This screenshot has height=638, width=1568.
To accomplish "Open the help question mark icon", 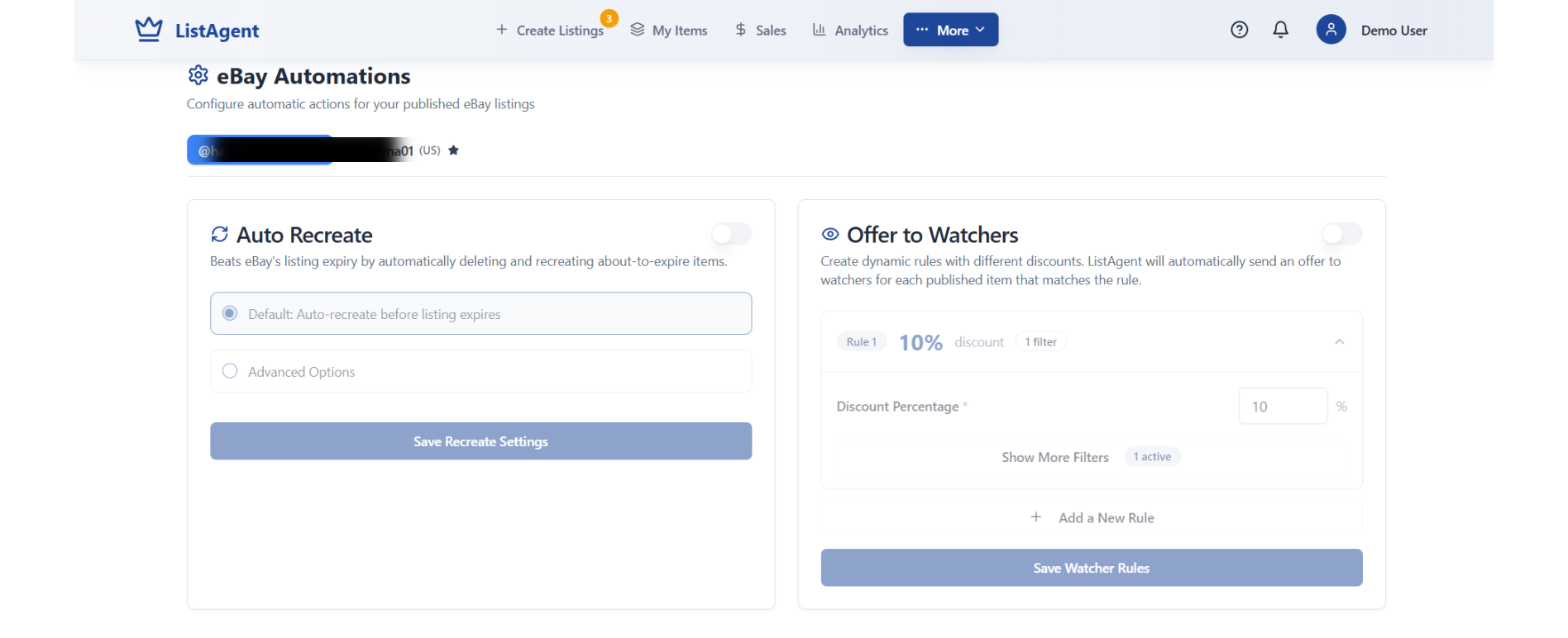I will [x=1239, y=30].
